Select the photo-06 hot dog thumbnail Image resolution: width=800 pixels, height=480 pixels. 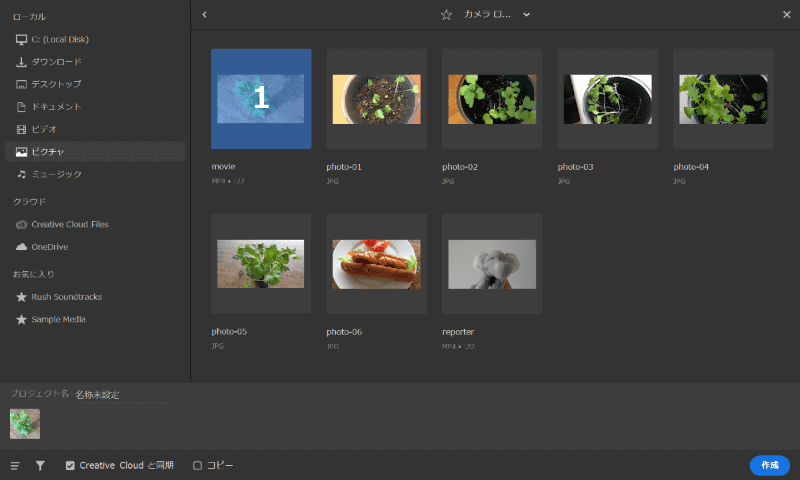click(x=376, y=264)
